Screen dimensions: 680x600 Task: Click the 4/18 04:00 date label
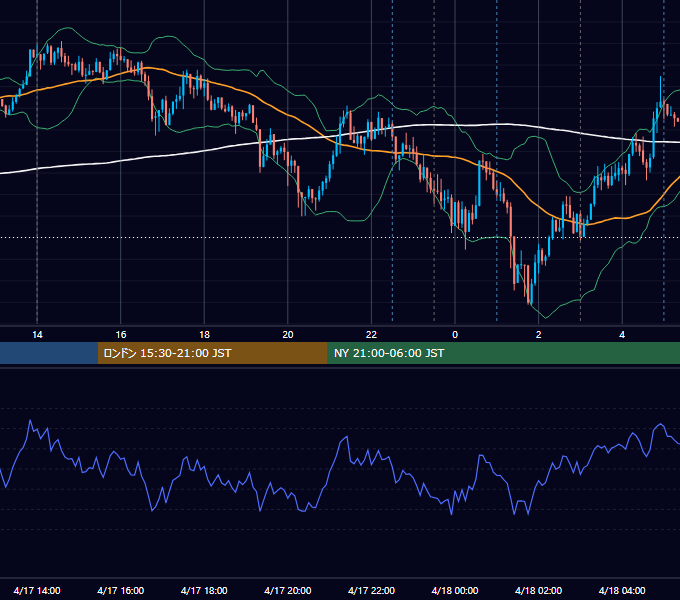[622, 590]
